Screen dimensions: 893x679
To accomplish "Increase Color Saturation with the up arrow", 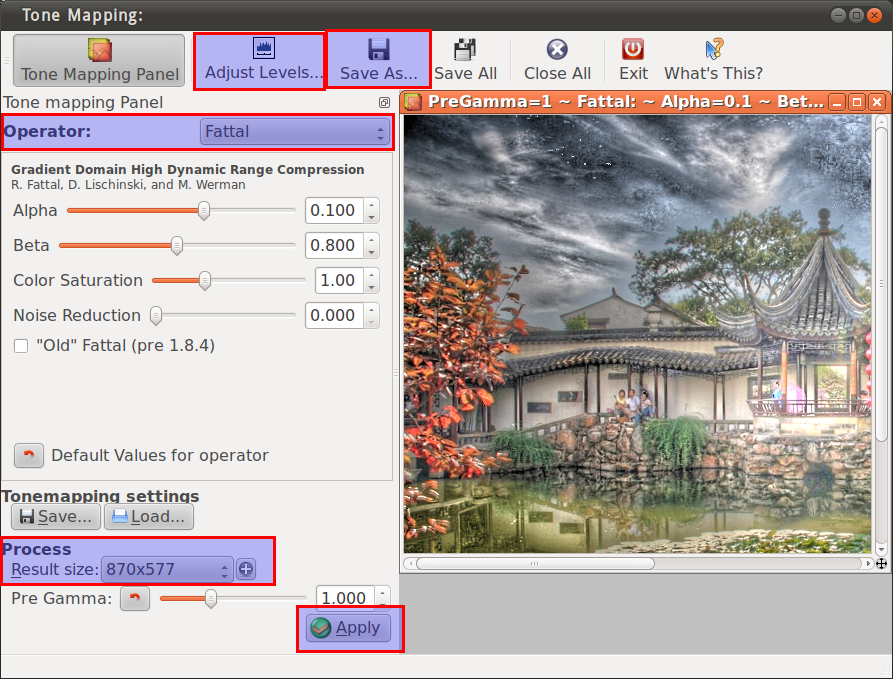I will tap(371, 275).
